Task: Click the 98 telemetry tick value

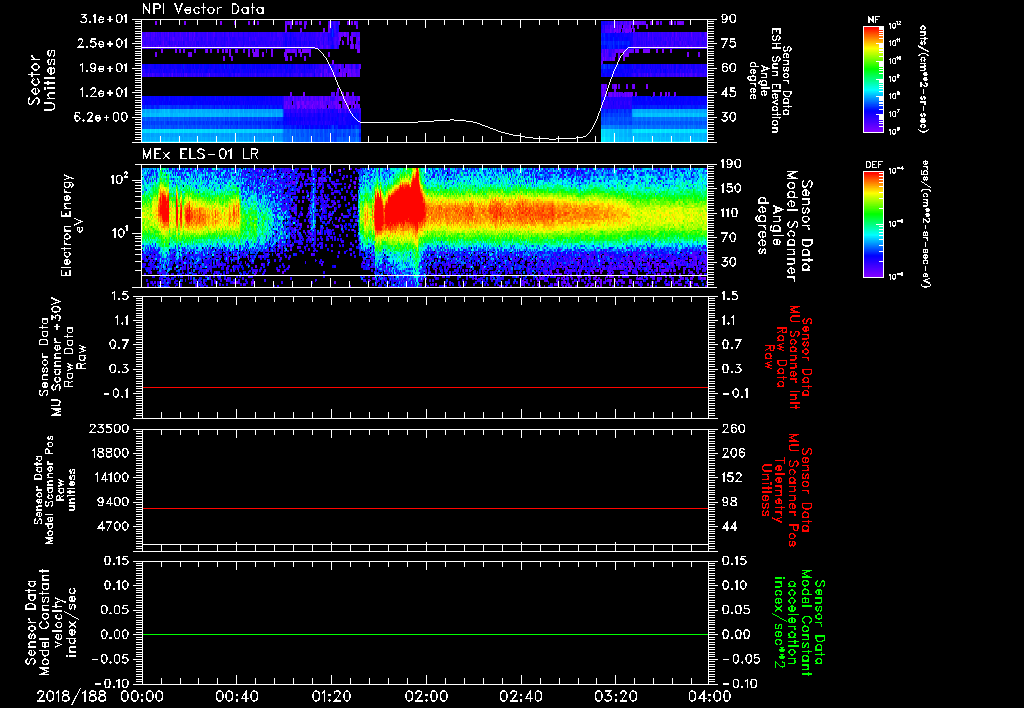Action: (729, 502)
